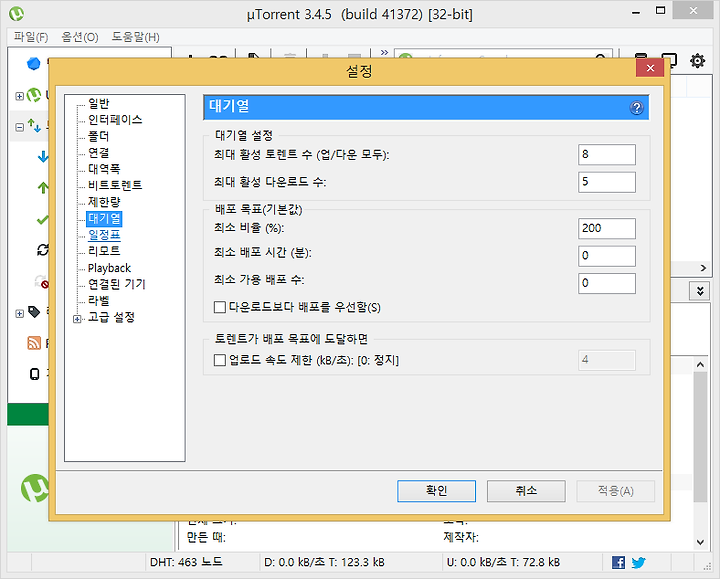
Task: Click the torrents up-down arrows sidebar icon
Action: point(34,125)
